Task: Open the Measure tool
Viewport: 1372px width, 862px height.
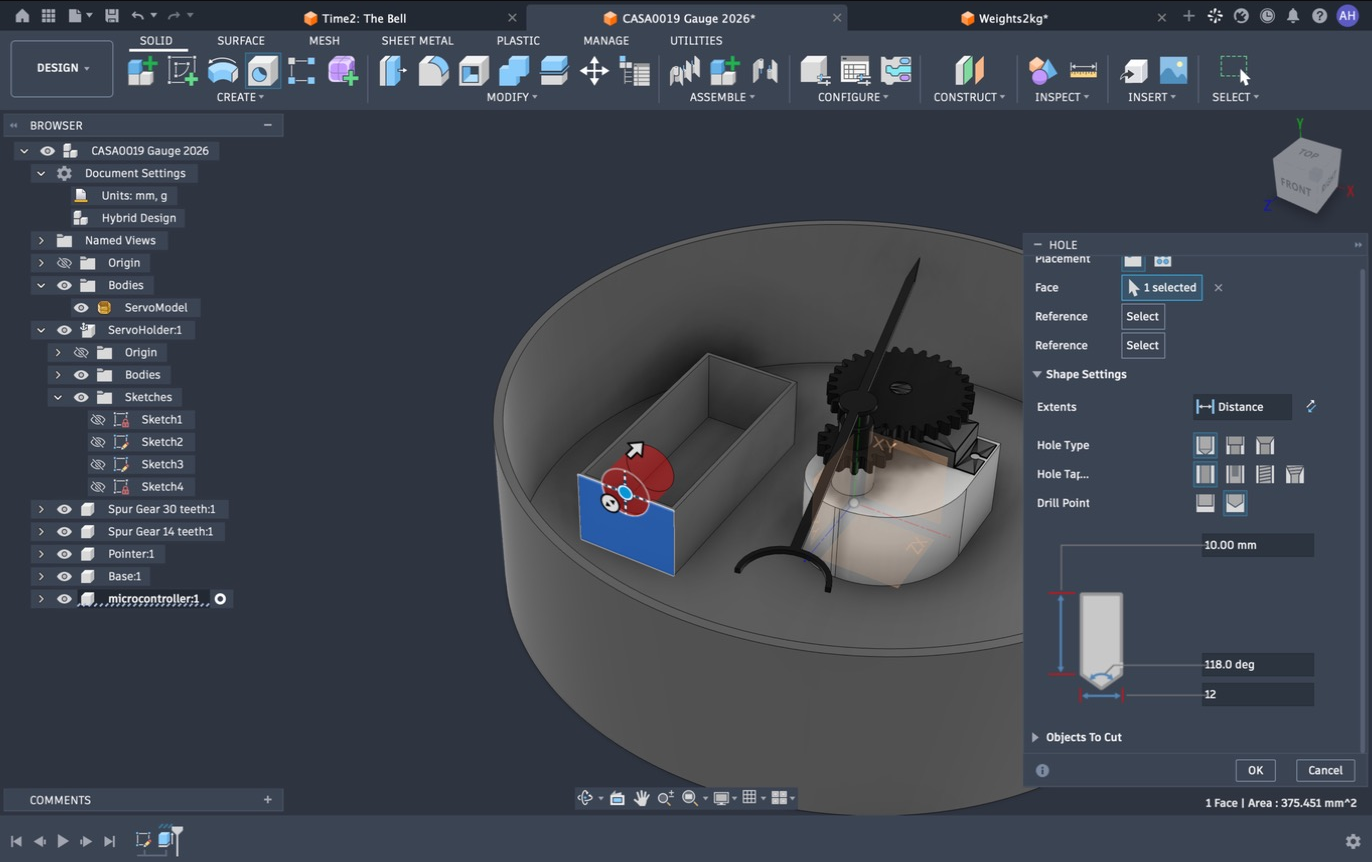Action: [1083, 71]
